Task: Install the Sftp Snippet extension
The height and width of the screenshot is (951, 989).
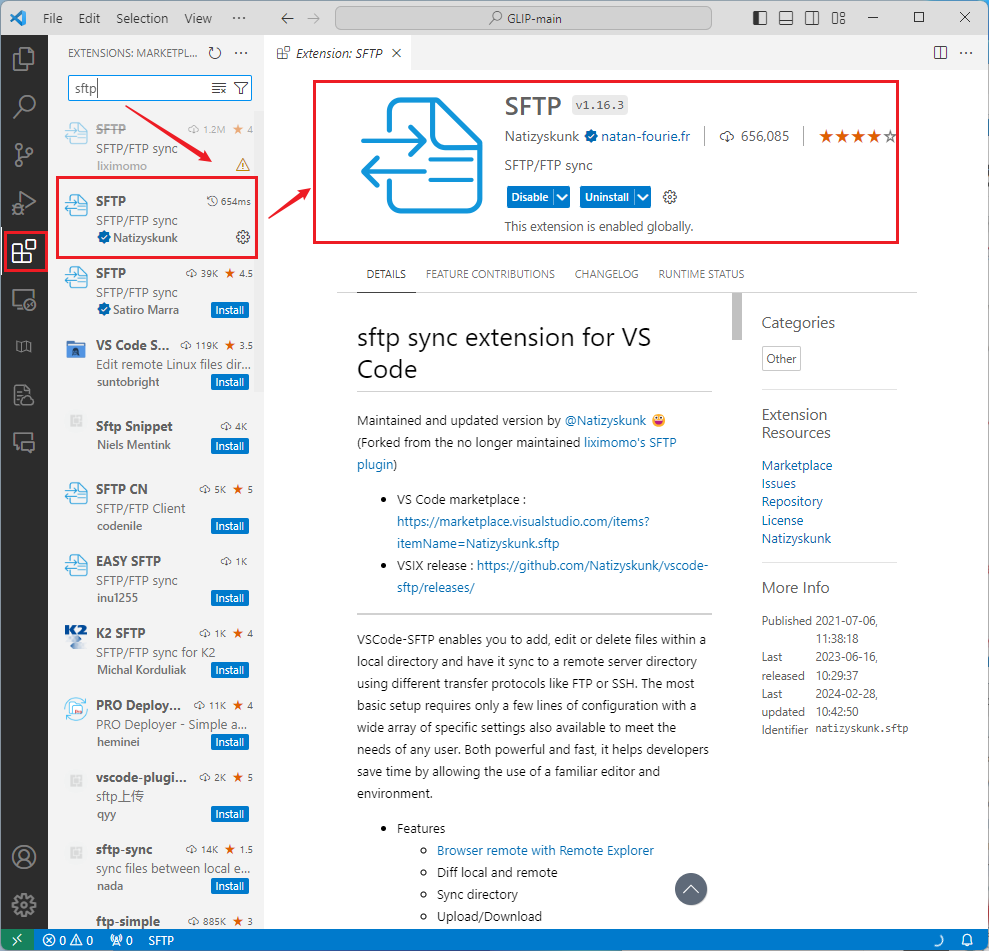Action: tap(230, 446)
